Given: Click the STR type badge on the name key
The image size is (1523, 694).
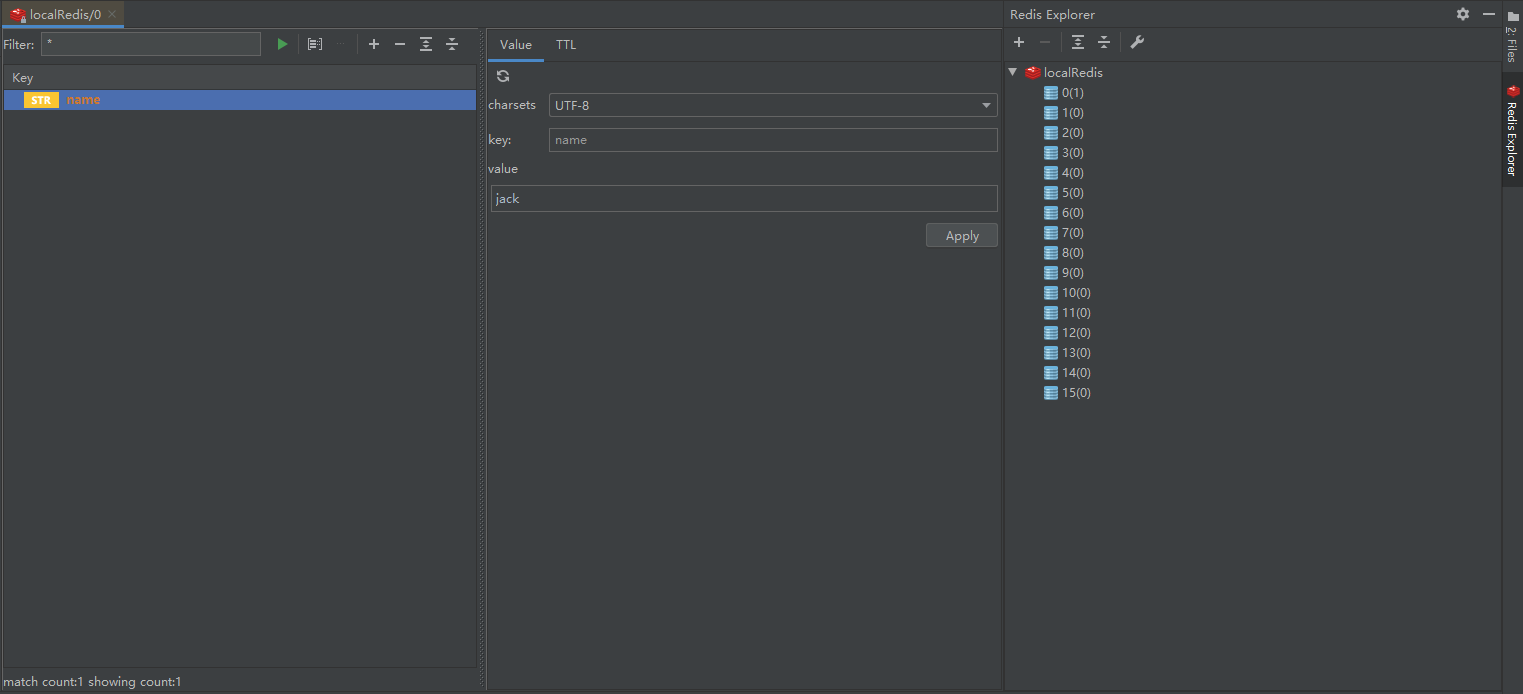Looking at the screenshot, I should 41,100.
